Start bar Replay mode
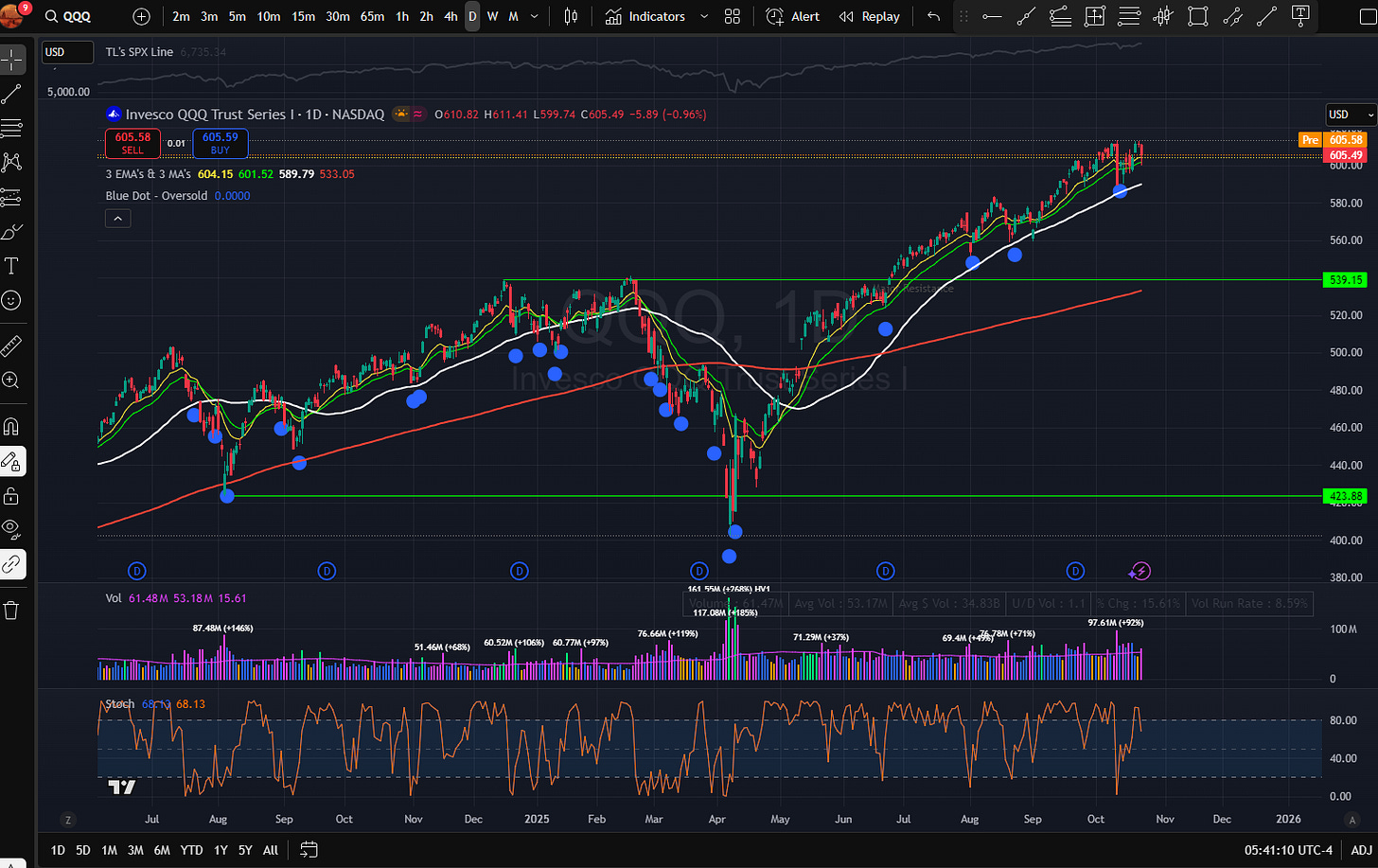This screenshot has height=868, width=1378. coord(869,16)
